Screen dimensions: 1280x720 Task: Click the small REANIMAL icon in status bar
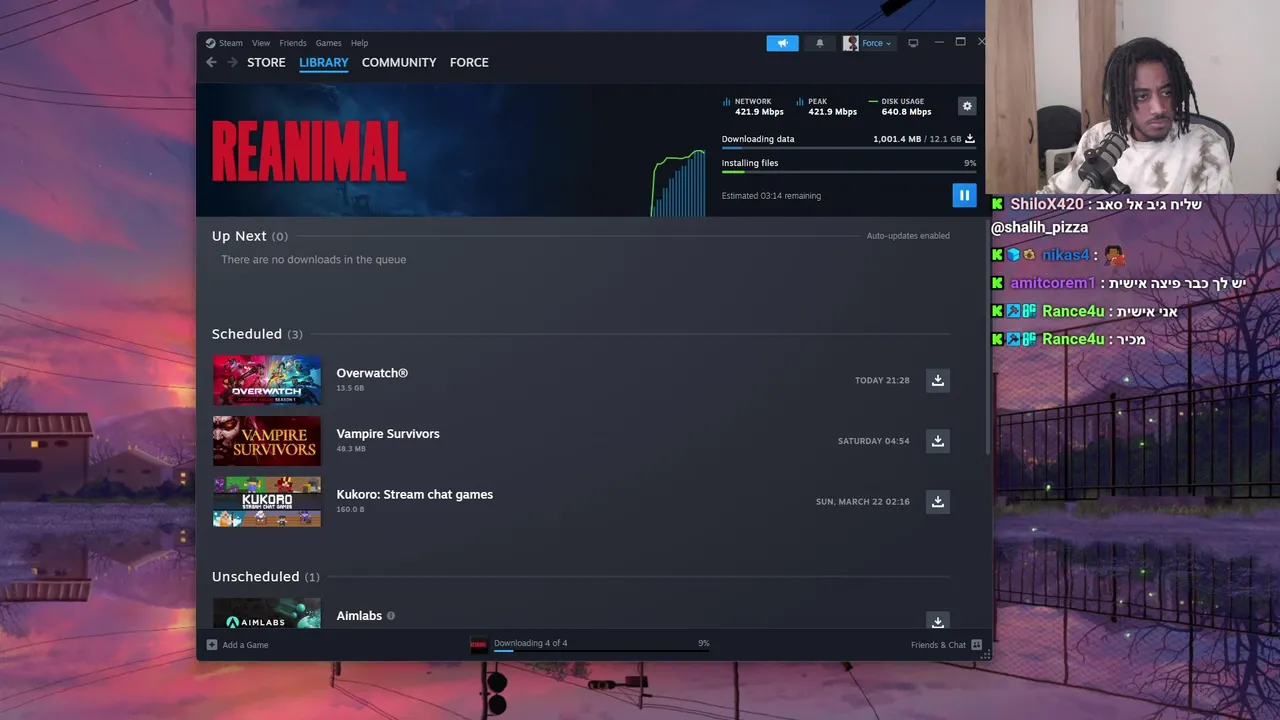tap(479, 645)
